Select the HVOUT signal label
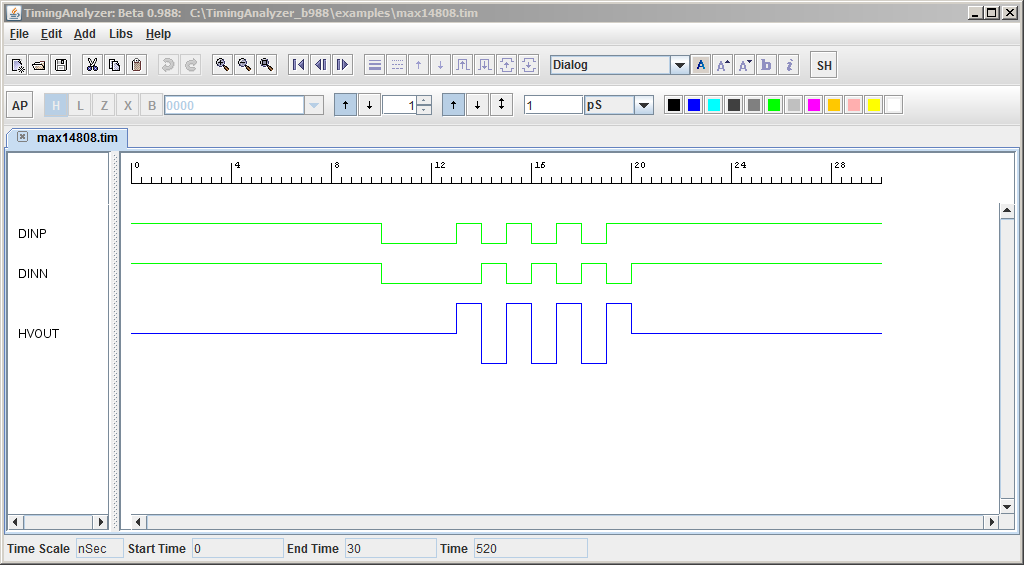 39,334
